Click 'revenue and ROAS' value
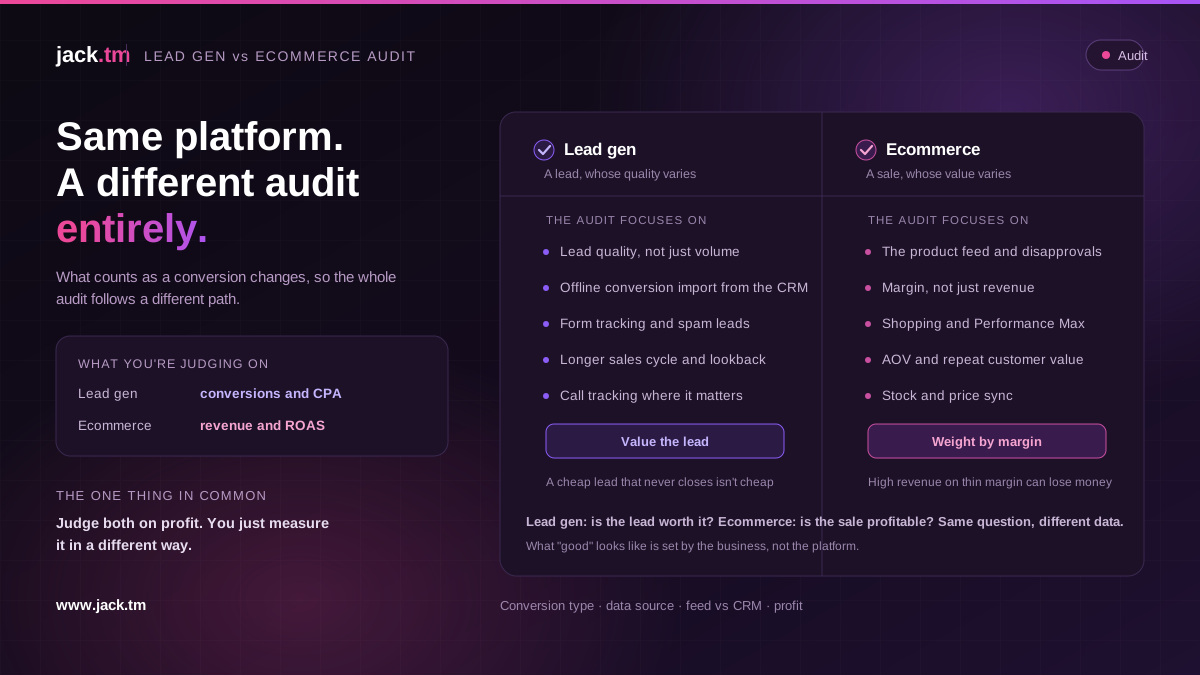Viewport: 1200px width, 675px height. 262,426
